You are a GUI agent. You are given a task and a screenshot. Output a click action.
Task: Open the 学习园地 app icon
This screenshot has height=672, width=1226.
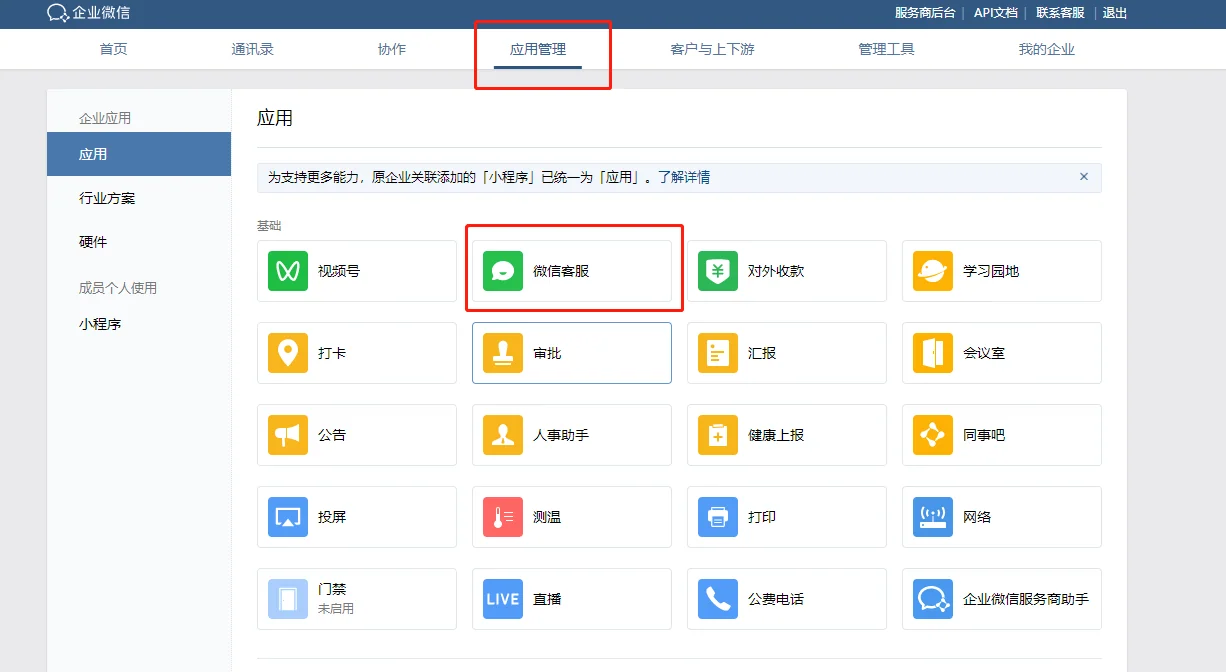[x=933, y=271]
